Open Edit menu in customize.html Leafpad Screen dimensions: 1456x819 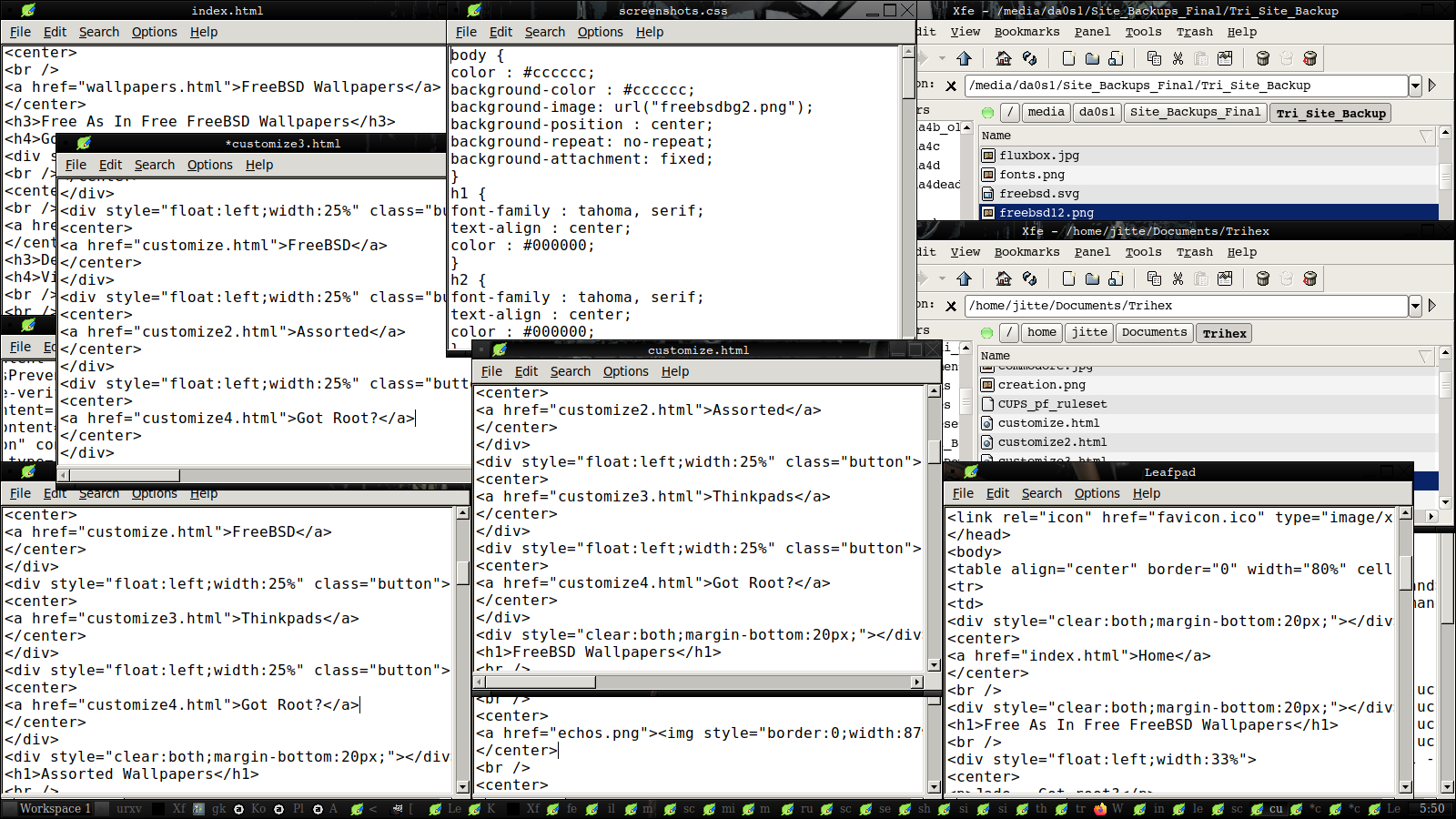pos(526,371)
